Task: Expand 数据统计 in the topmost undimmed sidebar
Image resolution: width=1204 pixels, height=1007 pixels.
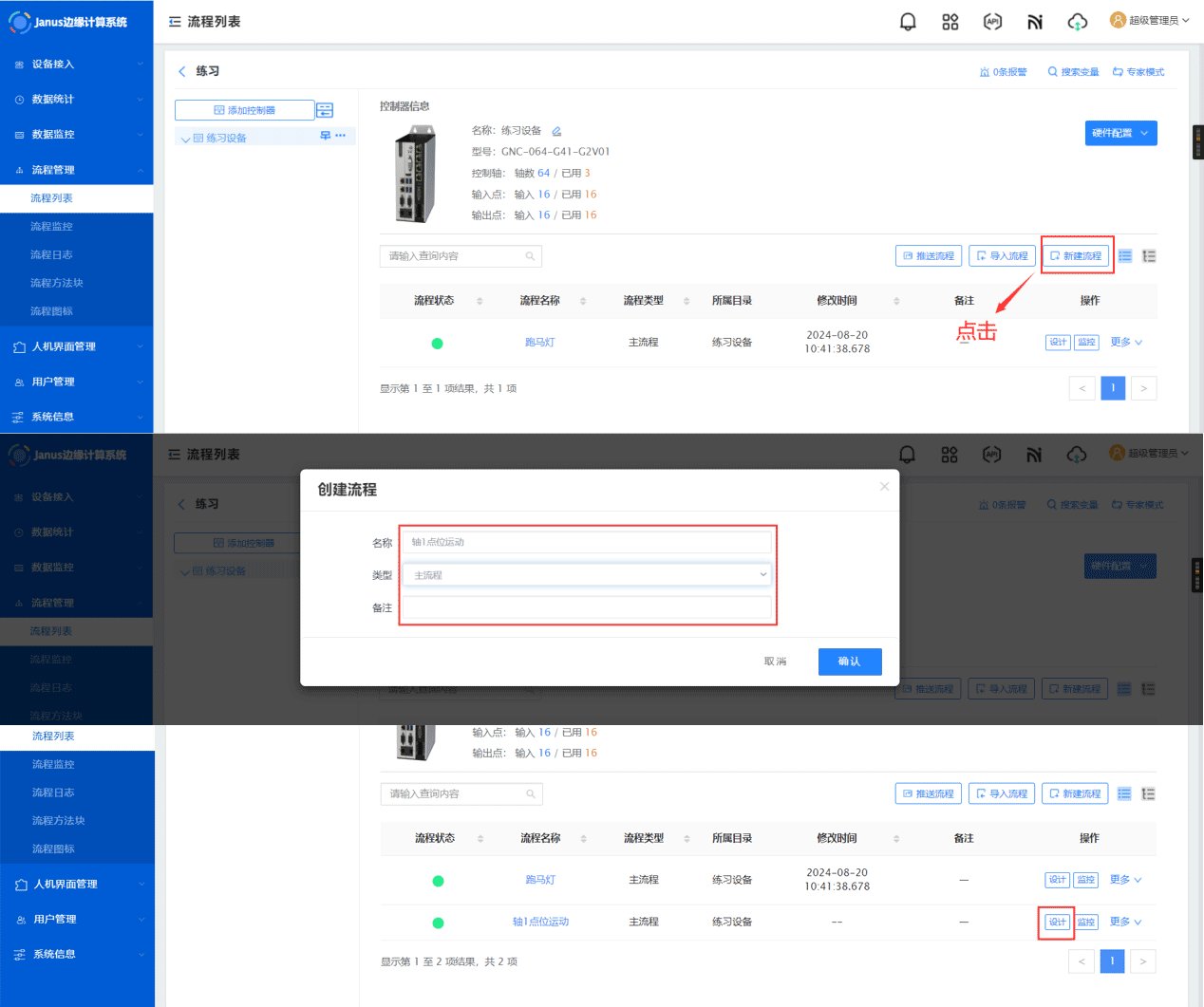Action: pos(76,100)
